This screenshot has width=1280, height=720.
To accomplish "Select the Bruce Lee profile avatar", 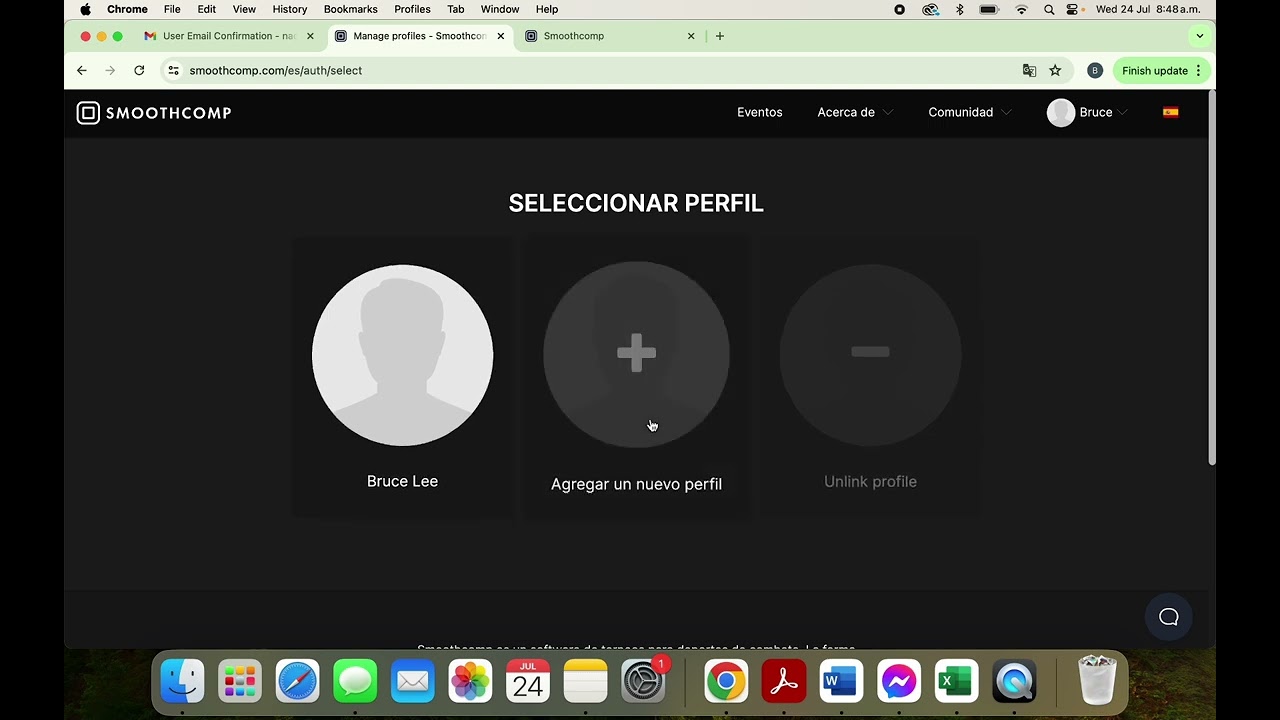I will [402, 355].
